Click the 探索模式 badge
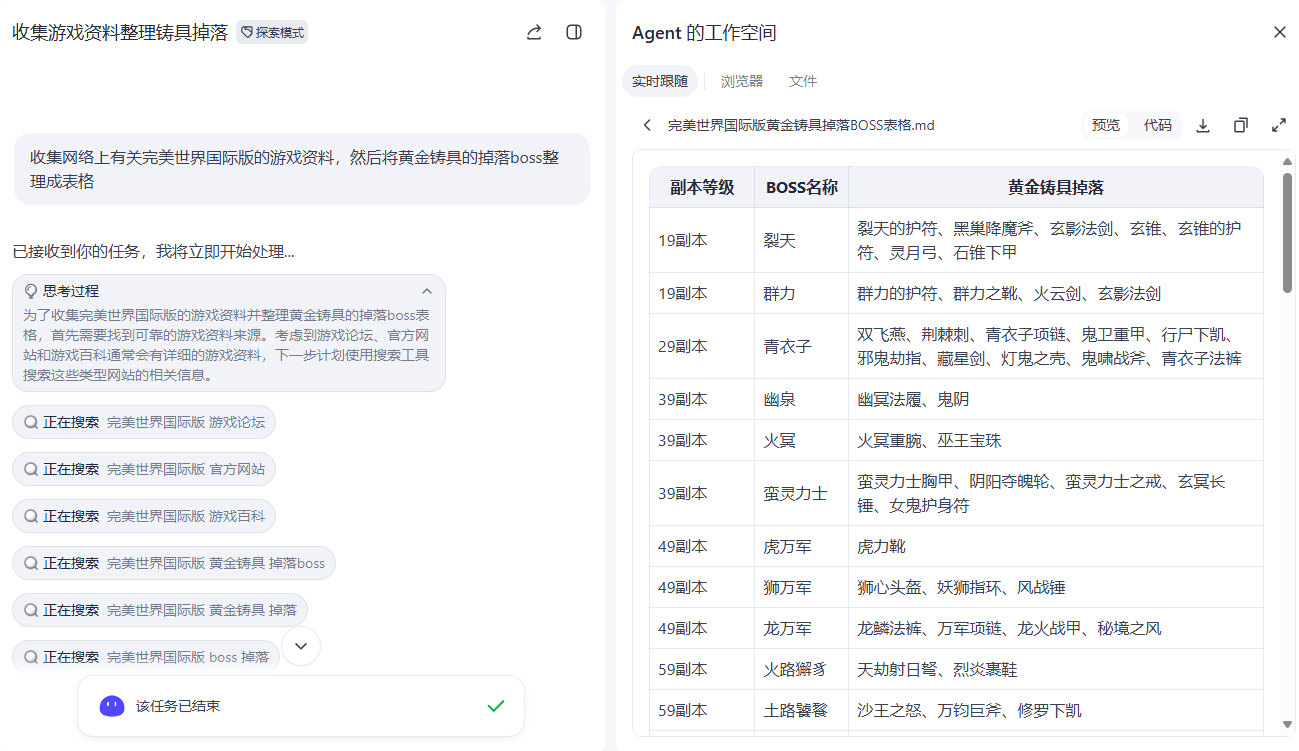1299x751 pixels. tap(272, 32)
